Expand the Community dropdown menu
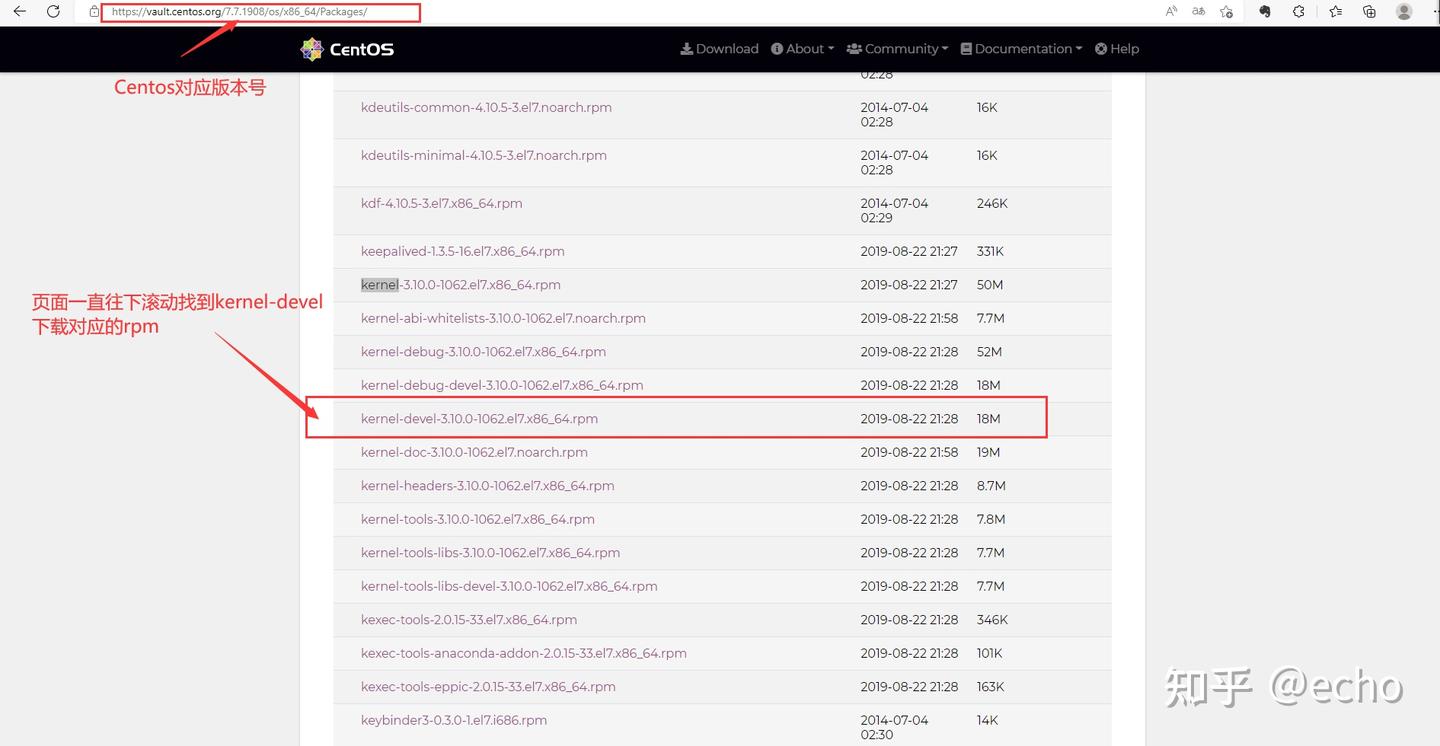This screenshot has width=1440, height=746. tap(898, 49)
